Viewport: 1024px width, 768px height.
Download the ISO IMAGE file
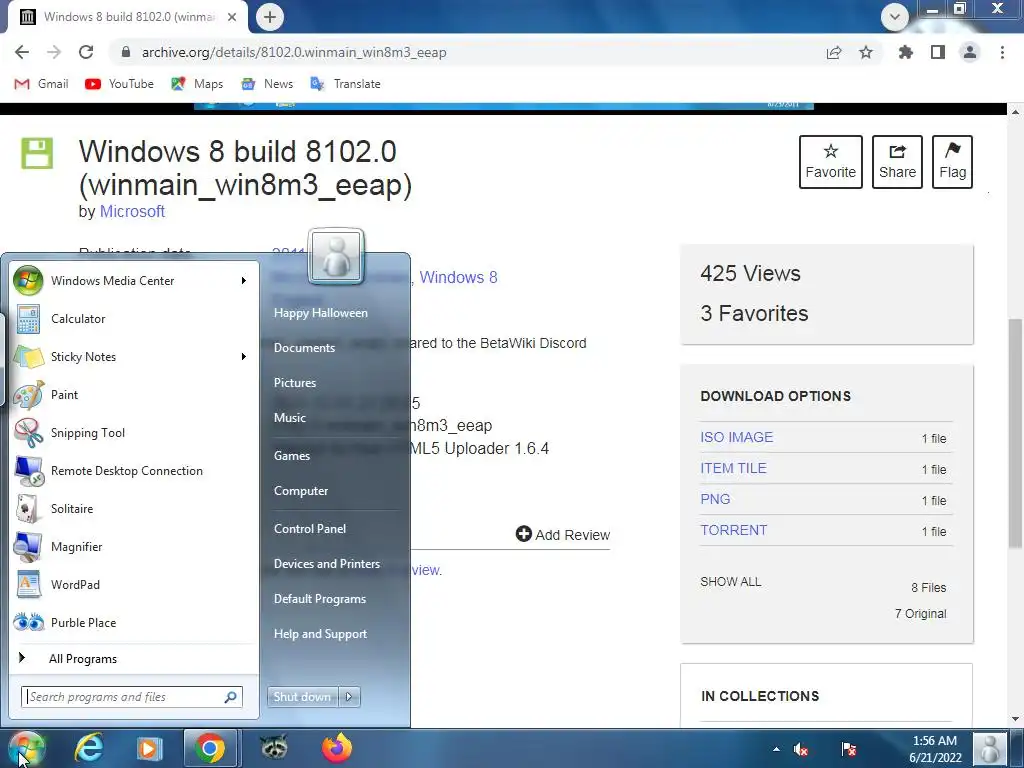[737, 438]
